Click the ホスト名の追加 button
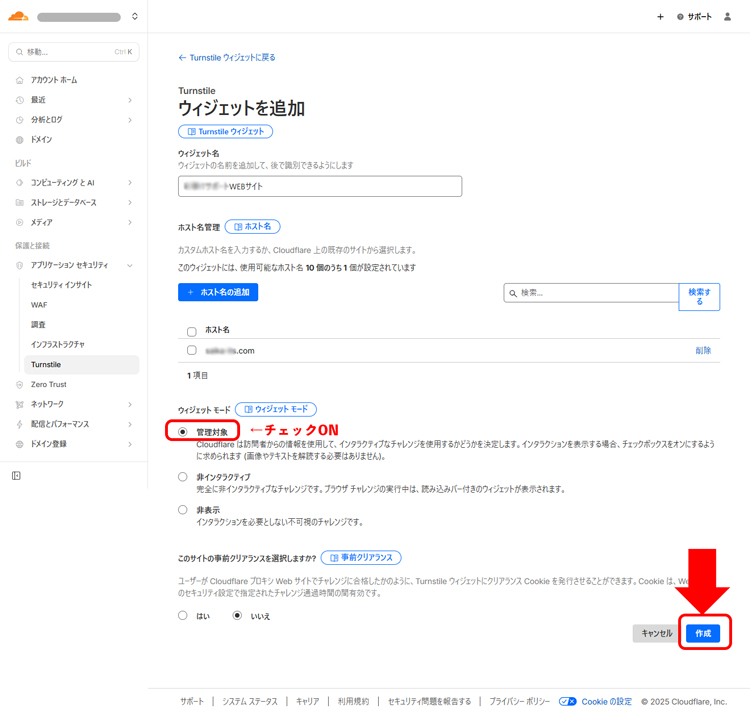The width and height of the screenshot is (750, 715). click(x=218, y=292)
